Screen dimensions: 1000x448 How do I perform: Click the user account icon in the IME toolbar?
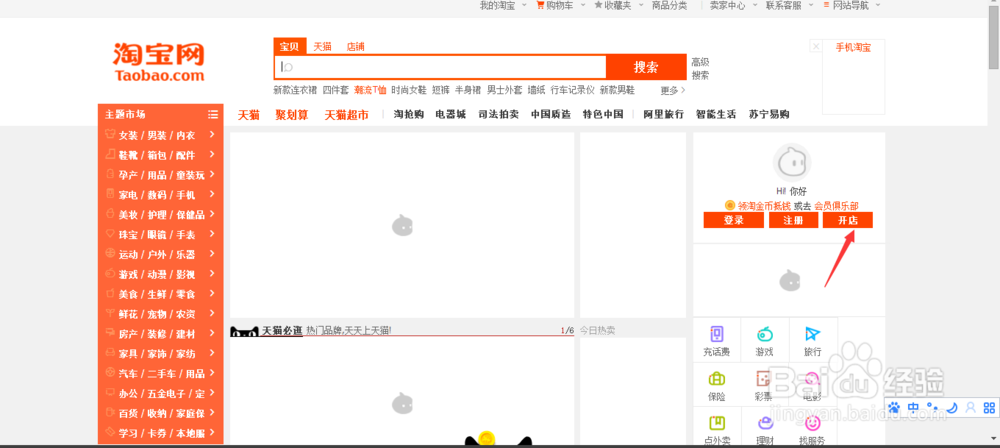coord(971,407)
